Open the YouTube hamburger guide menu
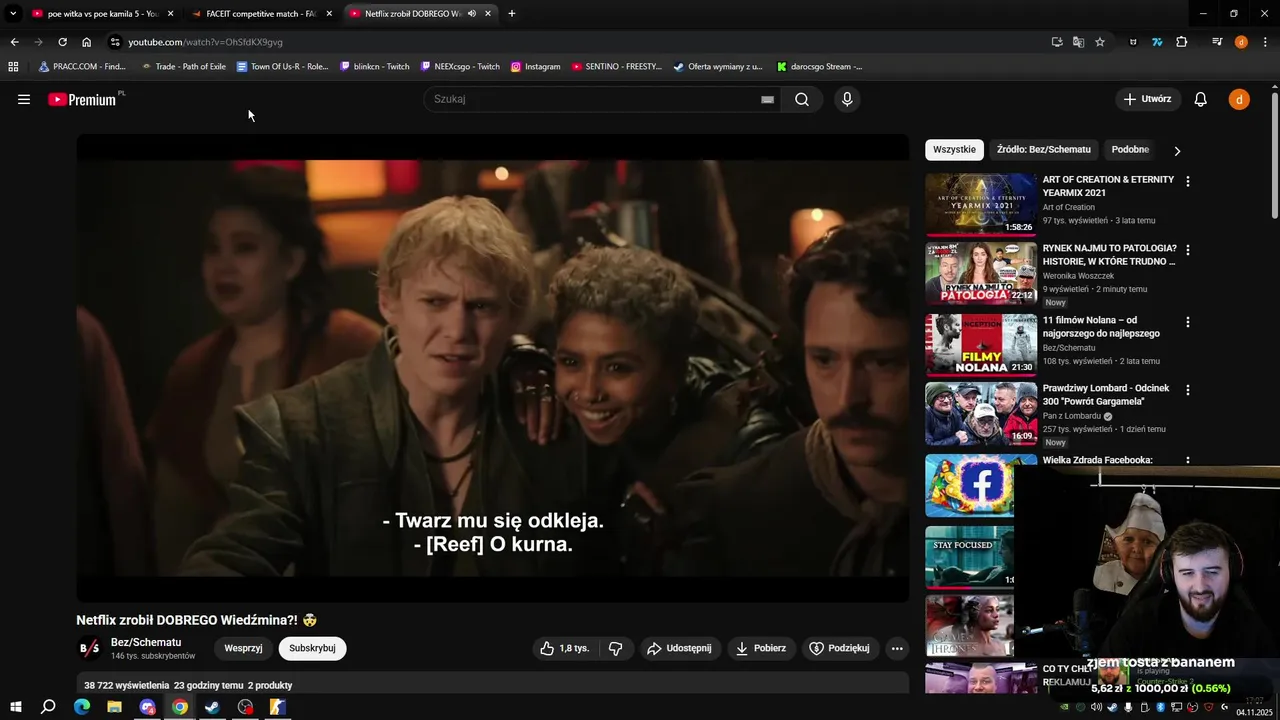Image resolution: width=1280 pixels, height=720 pixels. pyautogui.click(x=24, y=99)
